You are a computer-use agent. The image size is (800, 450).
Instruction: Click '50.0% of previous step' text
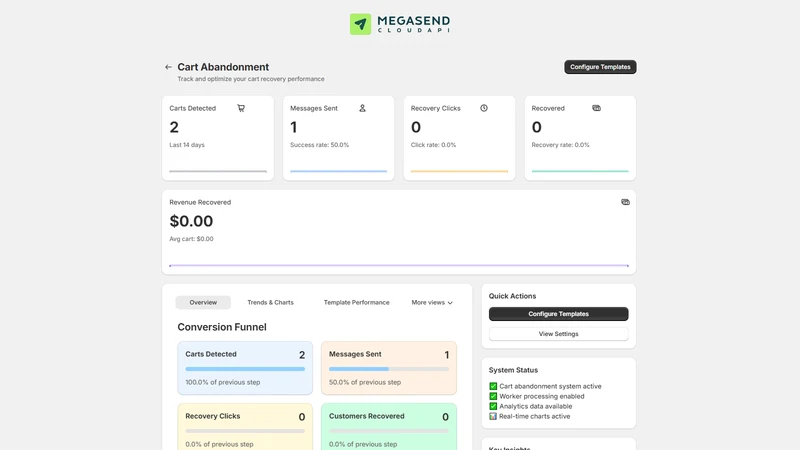tap(365, 382)
